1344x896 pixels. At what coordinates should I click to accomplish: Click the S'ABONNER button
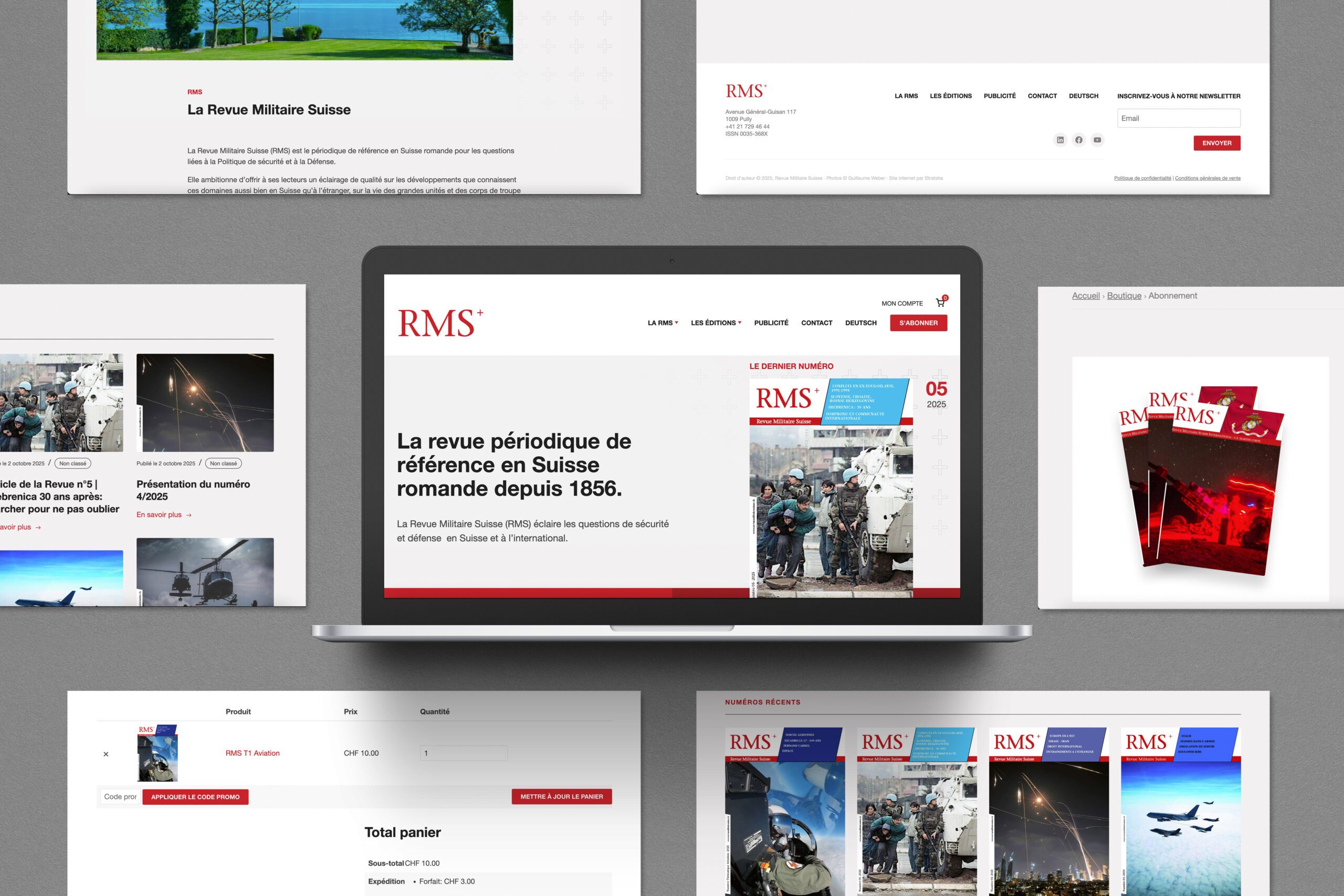pos(918,323)
